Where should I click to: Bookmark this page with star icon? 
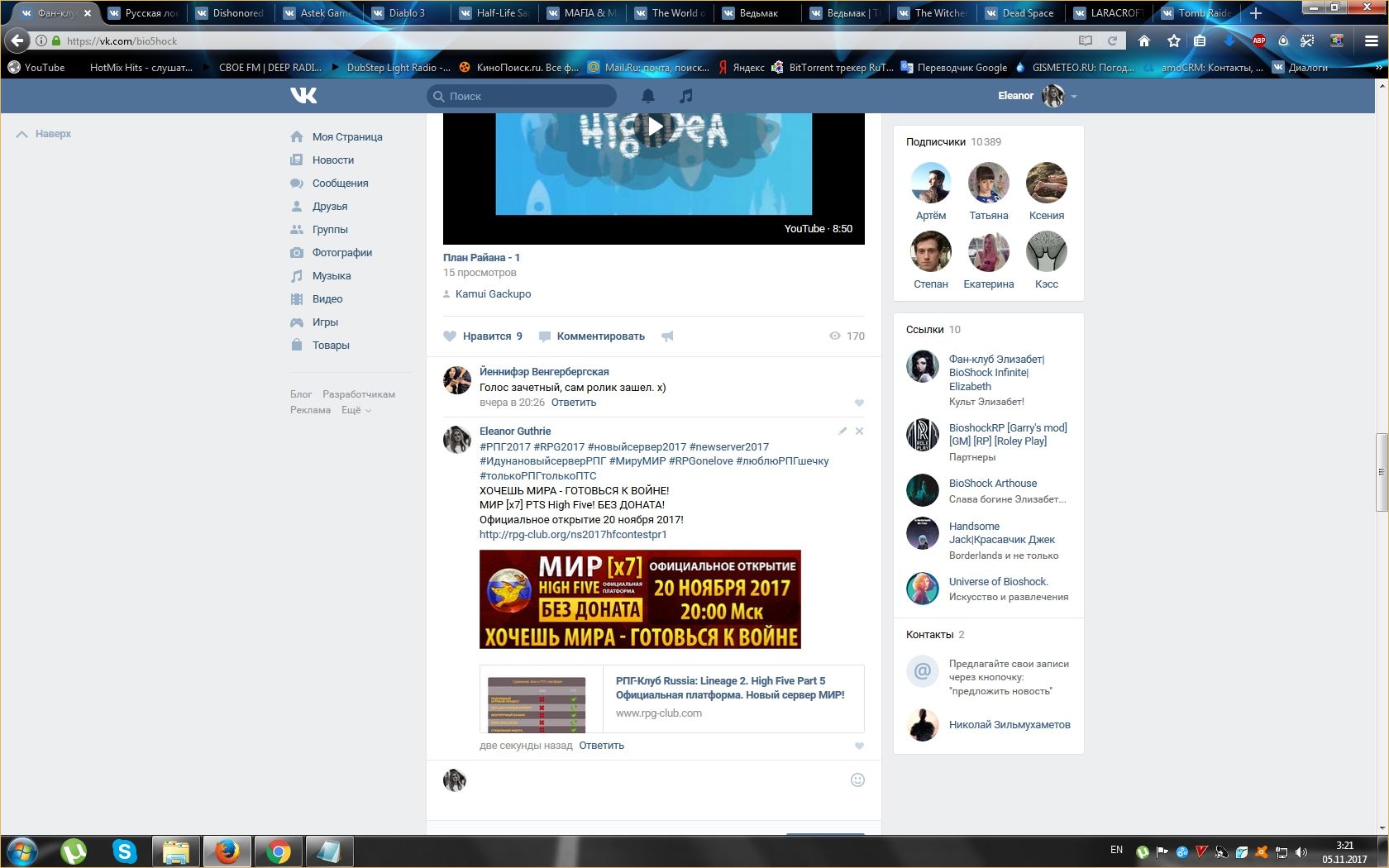(x=1173, y=41)
